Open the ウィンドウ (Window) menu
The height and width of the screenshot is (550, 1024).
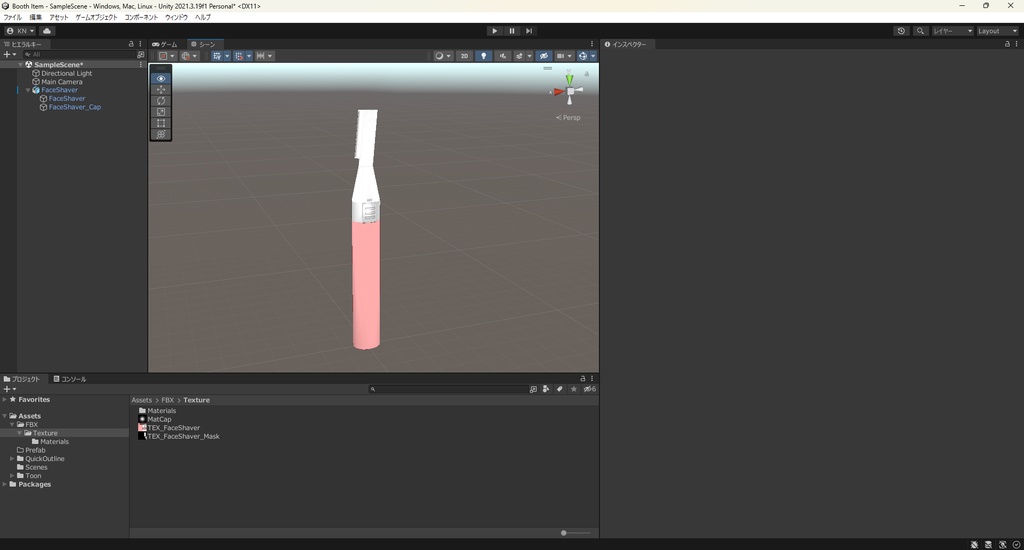pyautogui.click(x=176, y=17)
